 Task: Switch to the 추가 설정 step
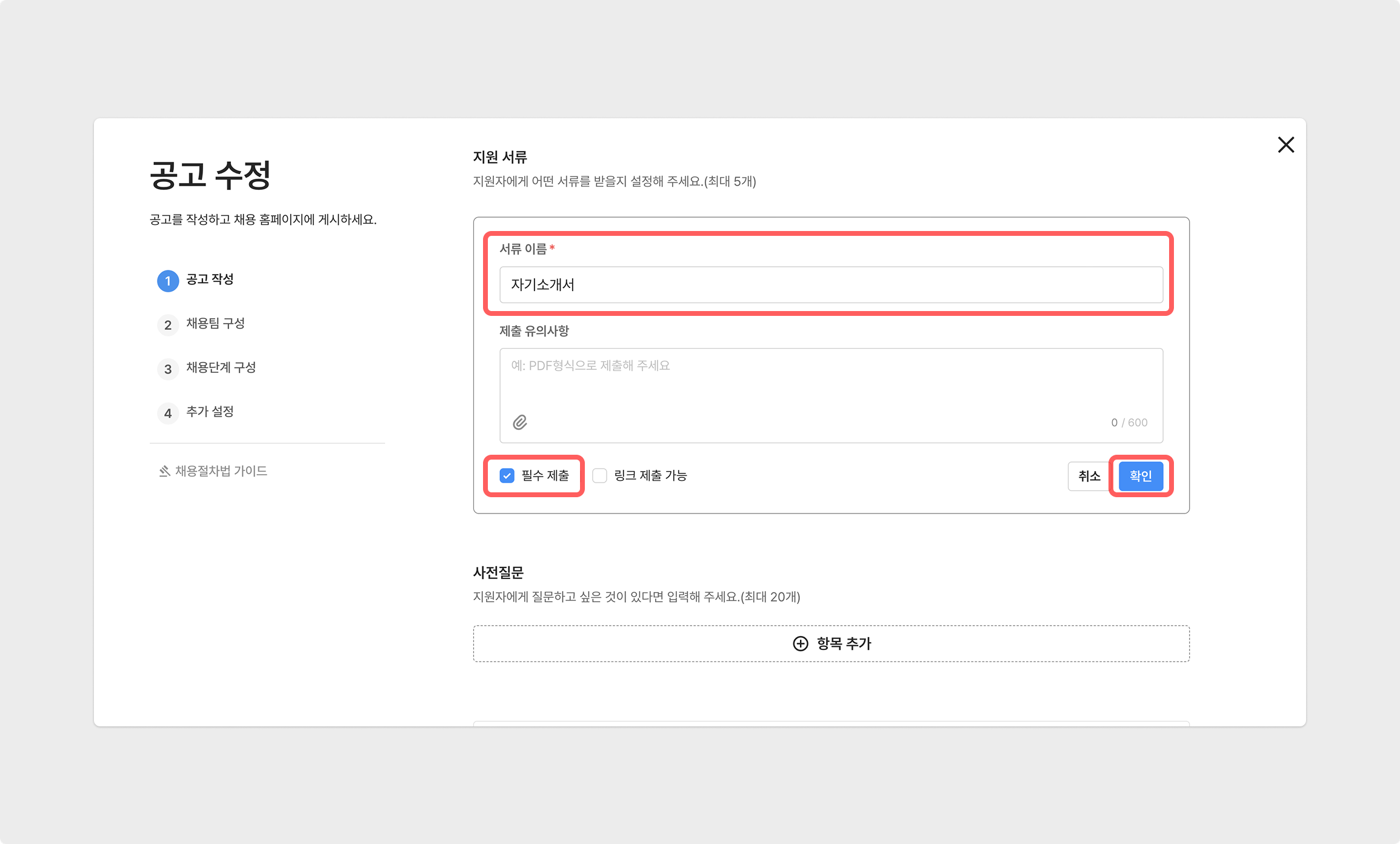[210, 412]
